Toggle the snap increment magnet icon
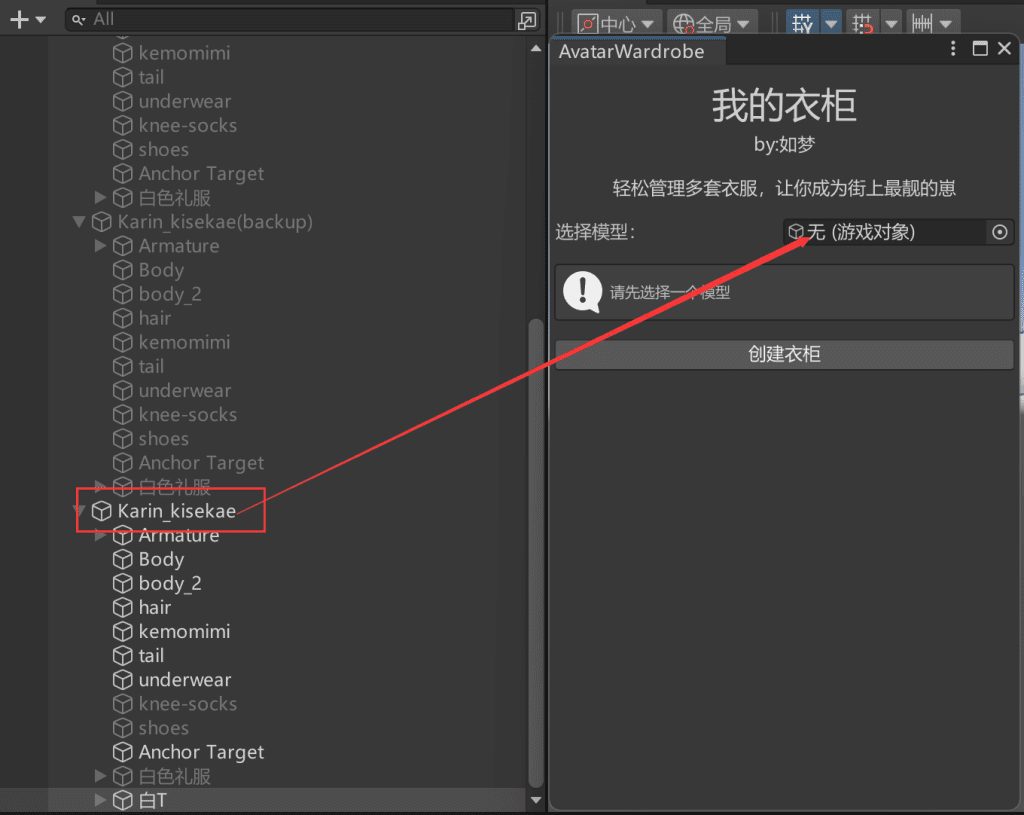The width and height of the screenshot is (1024, 815). (x=863, y=23)
